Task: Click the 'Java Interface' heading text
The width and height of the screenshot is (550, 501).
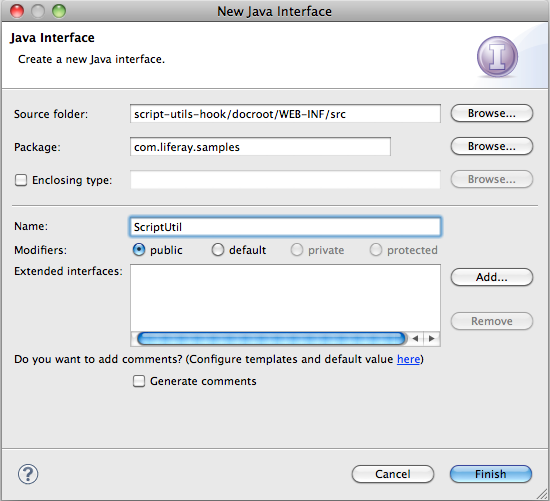Action: coord(52,38)
